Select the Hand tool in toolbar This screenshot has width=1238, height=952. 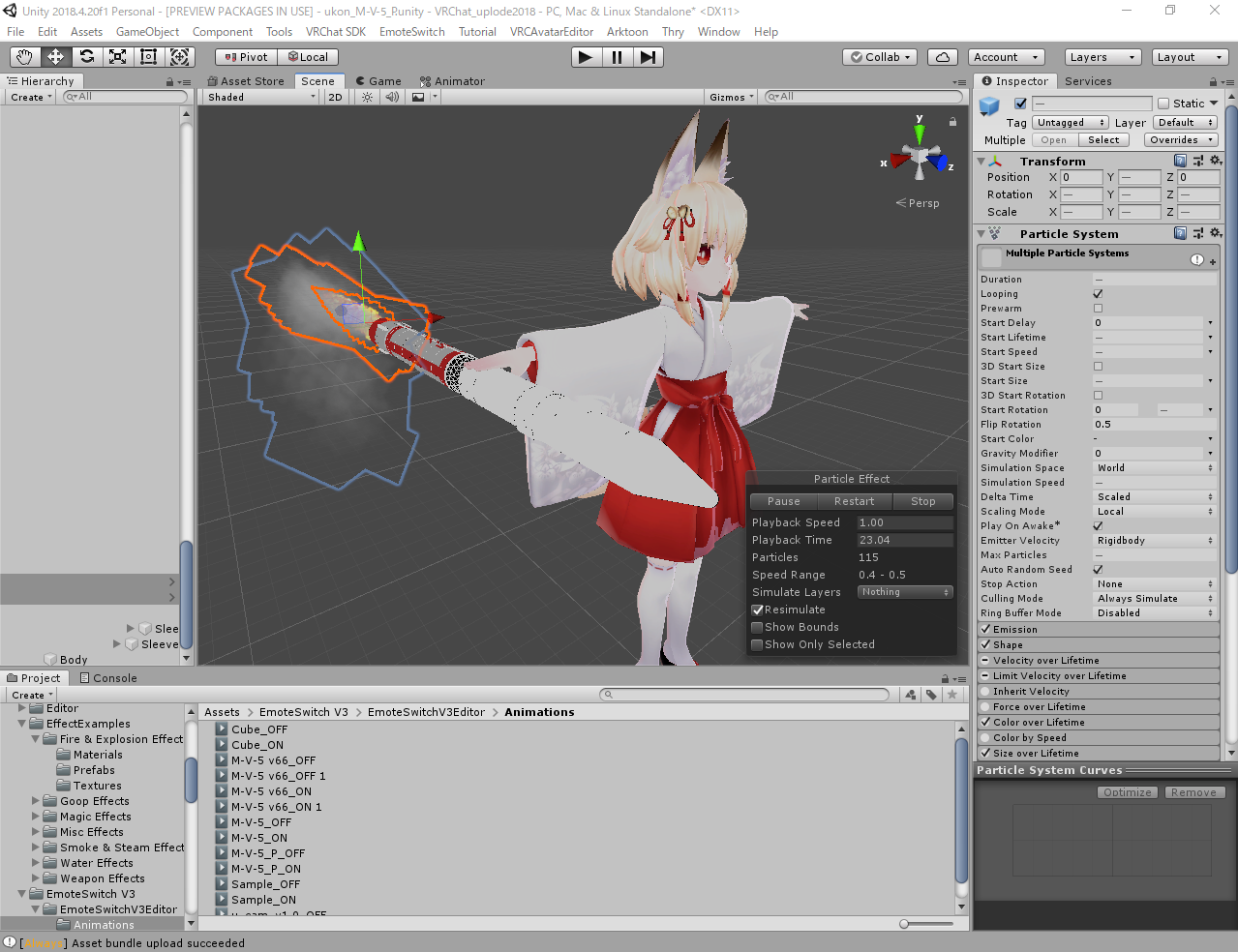point(24,57)
